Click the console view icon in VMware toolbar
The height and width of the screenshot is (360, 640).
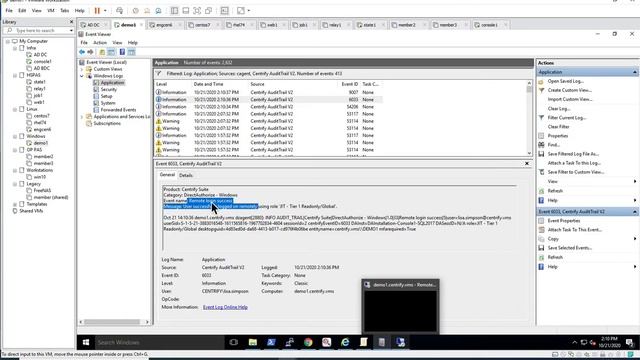point(224,11)
